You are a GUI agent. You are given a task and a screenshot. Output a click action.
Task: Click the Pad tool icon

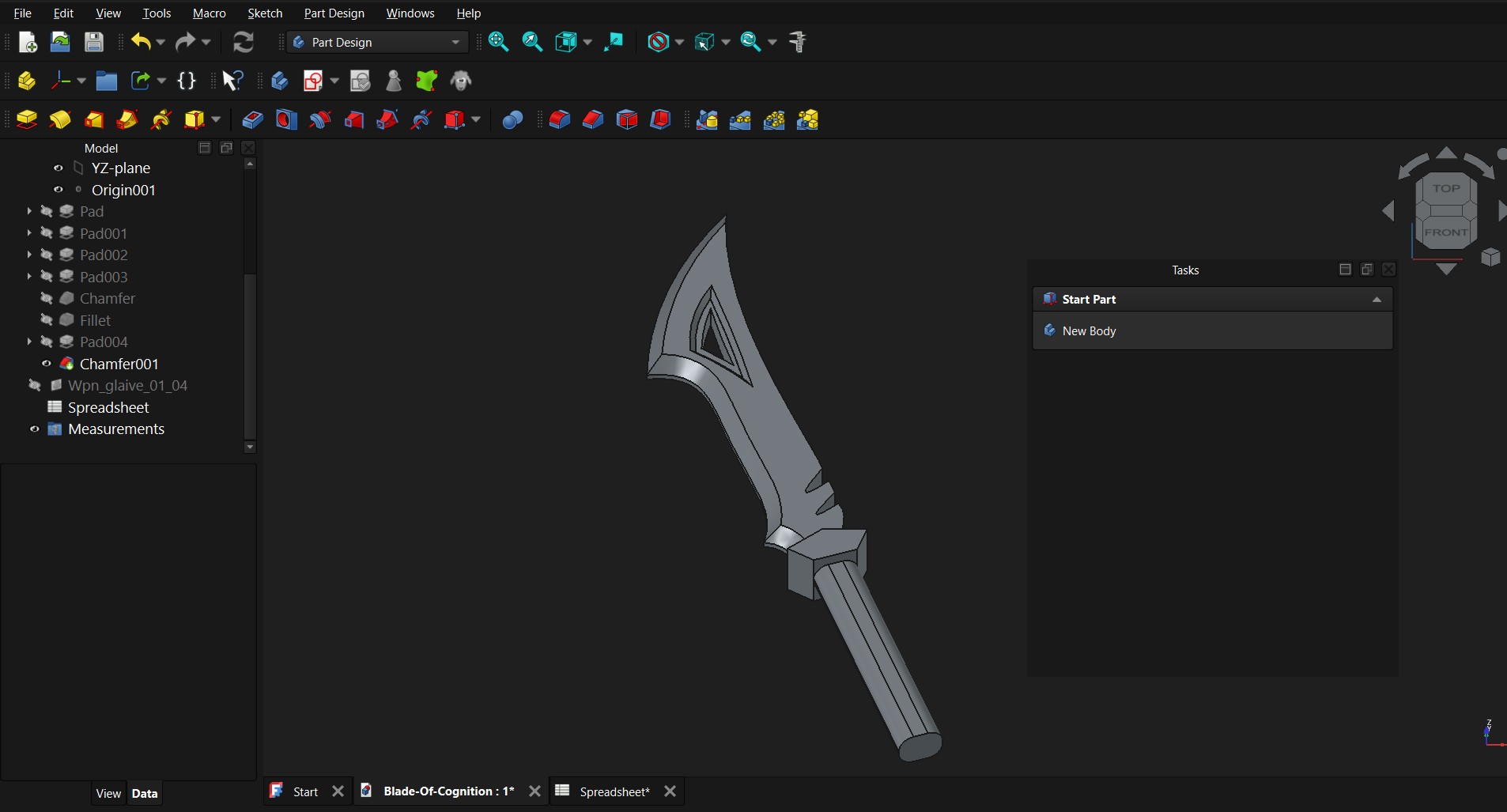click(27, 119)
